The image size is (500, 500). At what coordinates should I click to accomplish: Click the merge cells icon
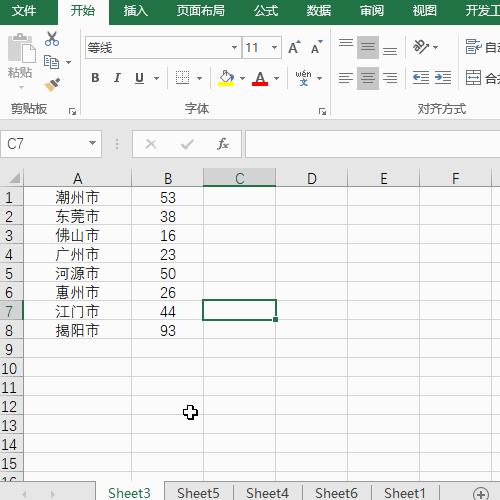coord(473,78)
